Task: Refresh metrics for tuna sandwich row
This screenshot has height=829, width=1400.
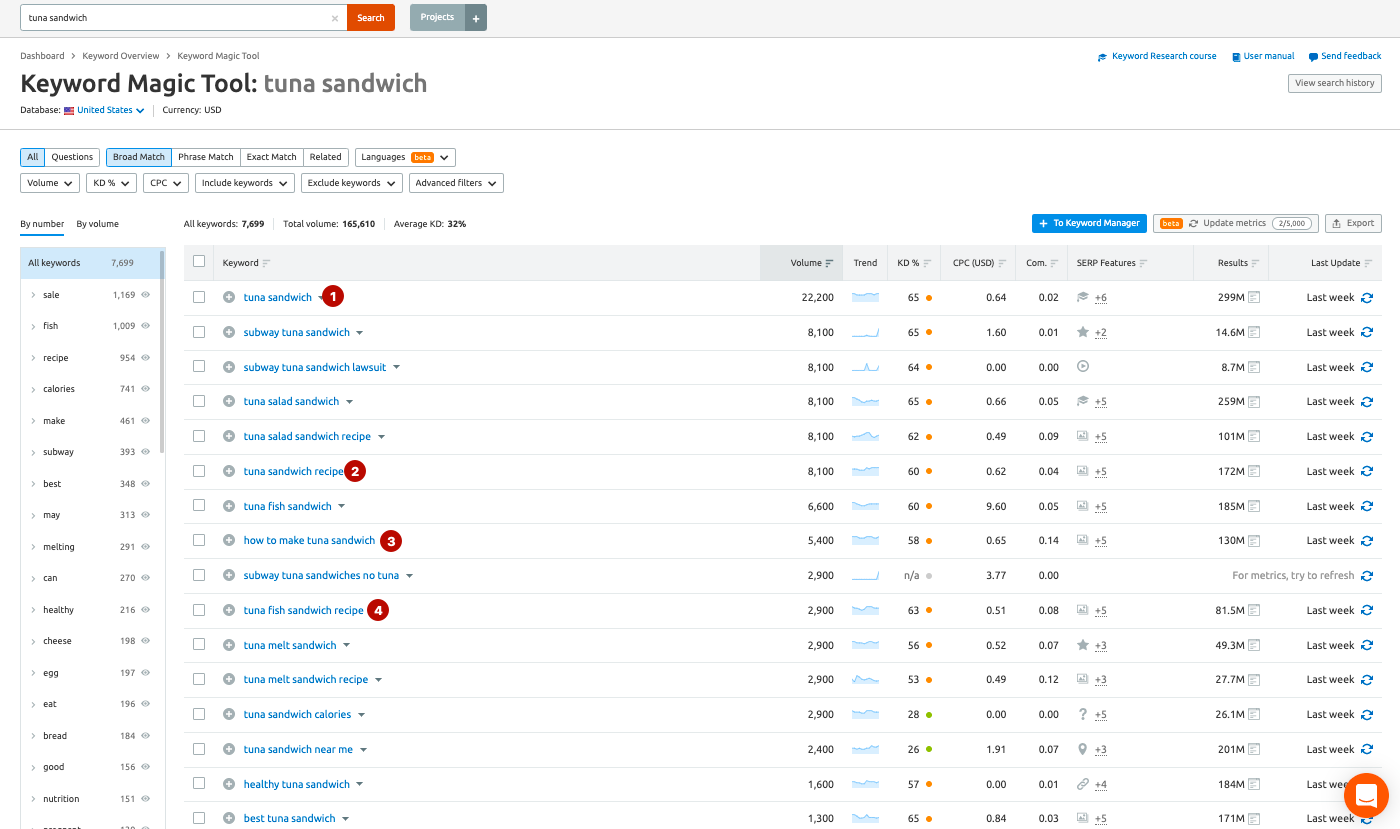Action: click(x=1367, y=298)
